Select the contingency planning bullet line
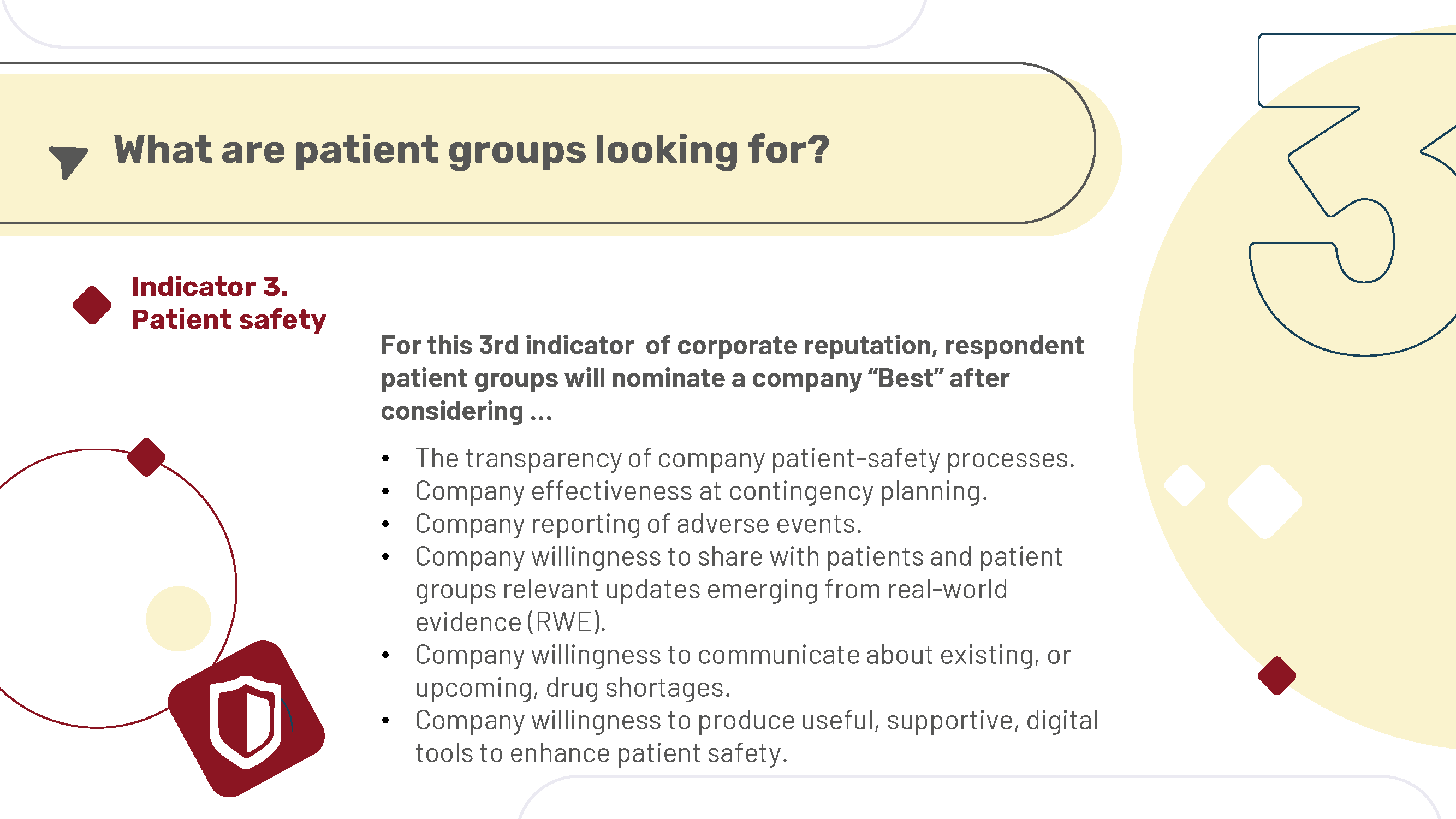The width and height of the screenshot is (1456, 819). point(702,491)
